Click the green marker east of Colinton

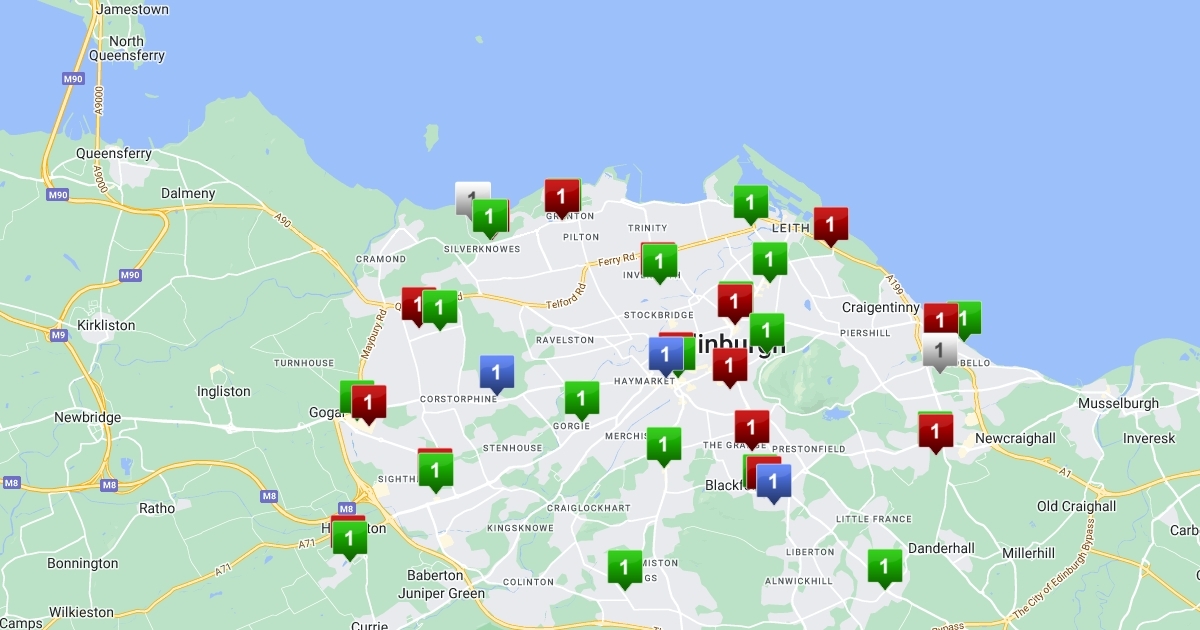point(625,567)
